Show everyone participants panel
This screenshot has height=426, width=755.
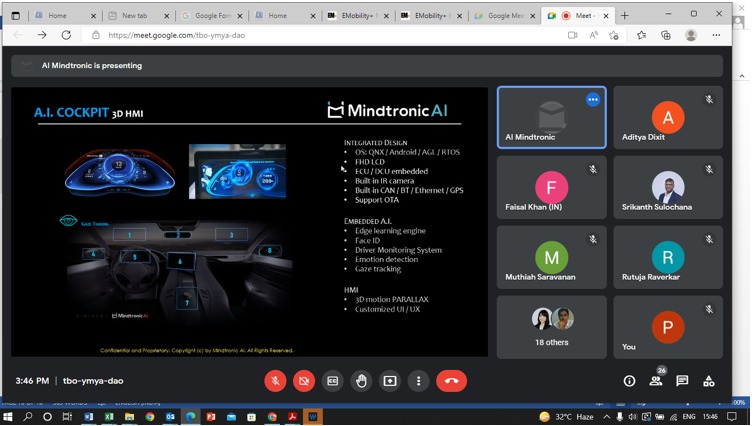[x=656, y=381]
